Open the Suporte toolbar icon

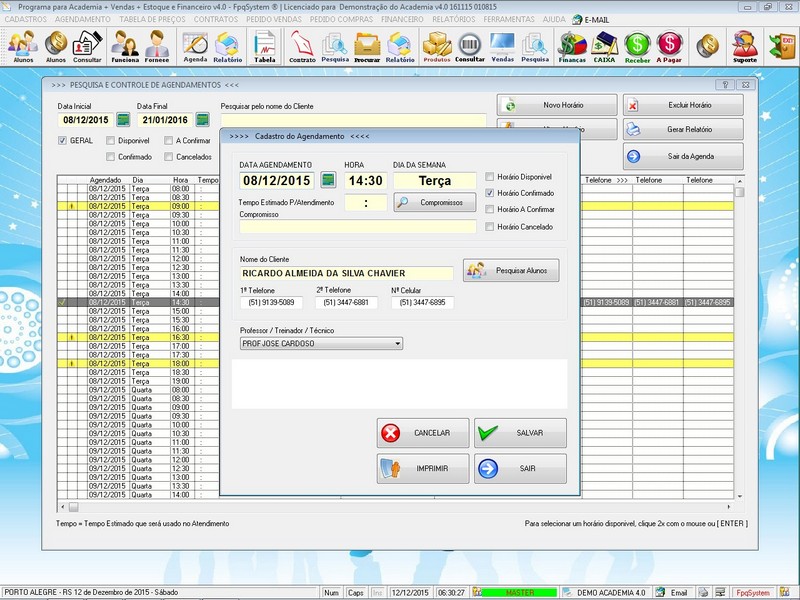point(744,46)
